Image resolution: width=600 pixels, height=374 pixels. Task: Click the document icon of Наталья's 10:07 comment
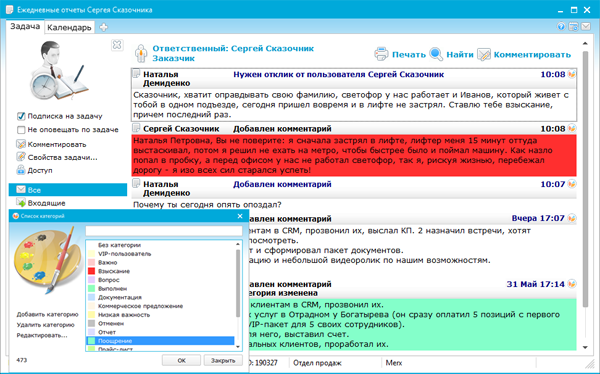136,183
